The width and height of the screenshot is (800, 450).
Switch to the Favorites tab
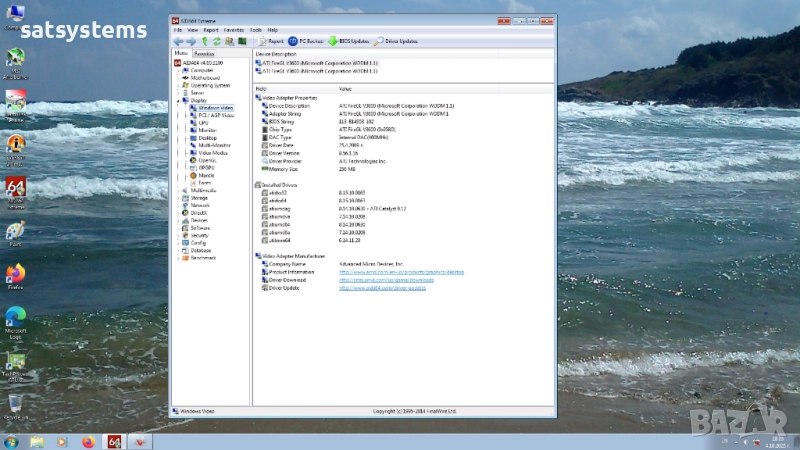click(204, 54)
